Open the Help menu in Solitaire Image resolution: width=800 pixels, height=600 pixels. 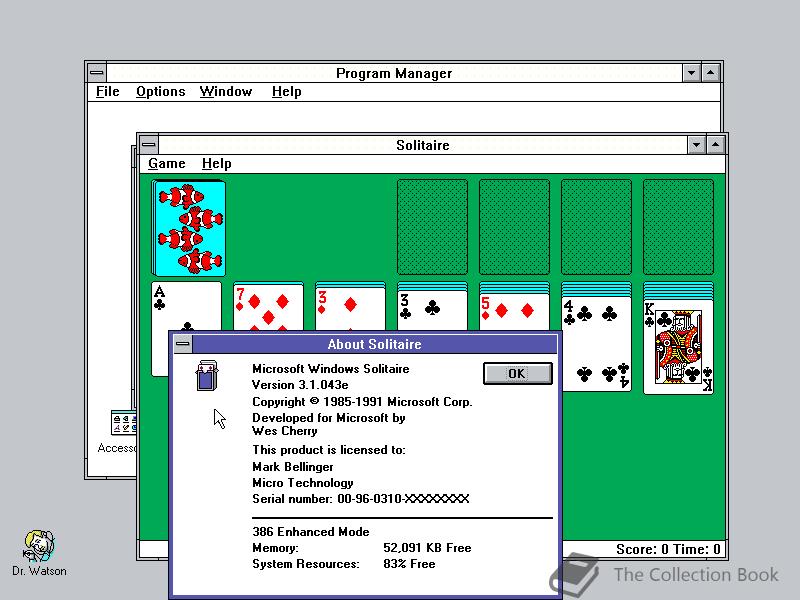click(216, 164)
